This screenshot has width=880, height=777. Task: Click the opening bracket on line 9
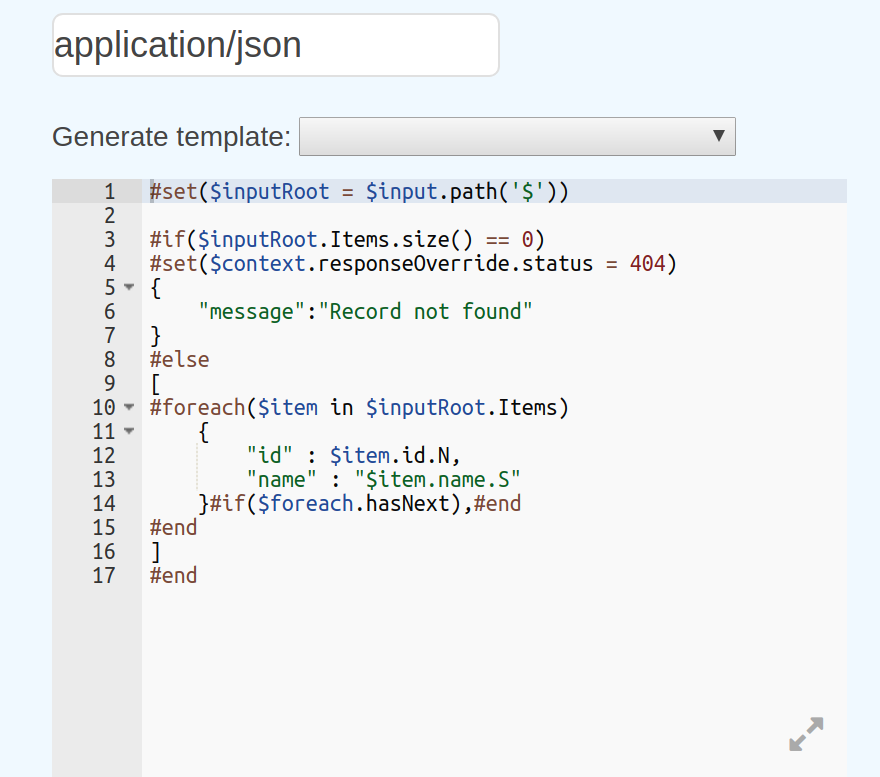155,383
